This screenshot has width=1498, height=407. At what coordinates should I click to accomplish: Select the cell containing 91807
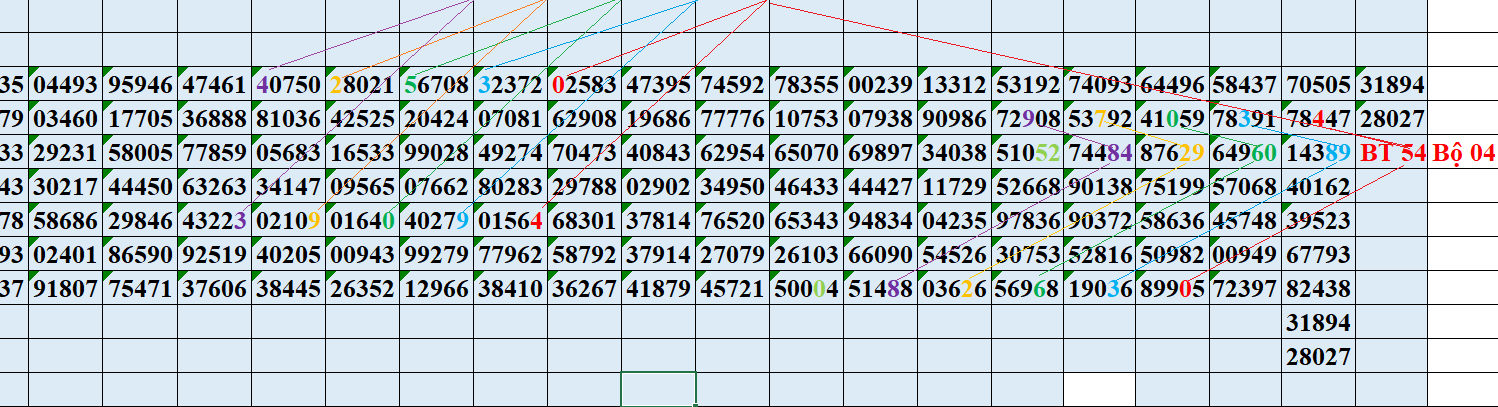(65, 289)
